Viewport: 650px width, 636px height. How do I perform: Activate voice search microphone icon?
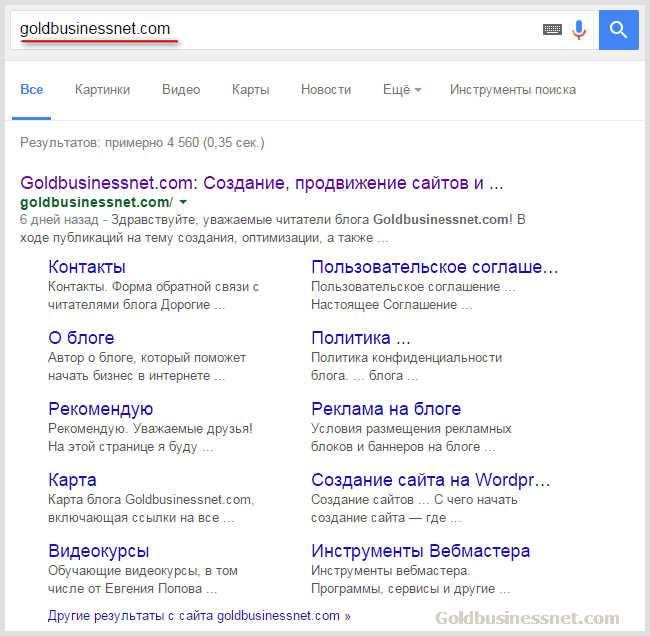tap(579, 30)
